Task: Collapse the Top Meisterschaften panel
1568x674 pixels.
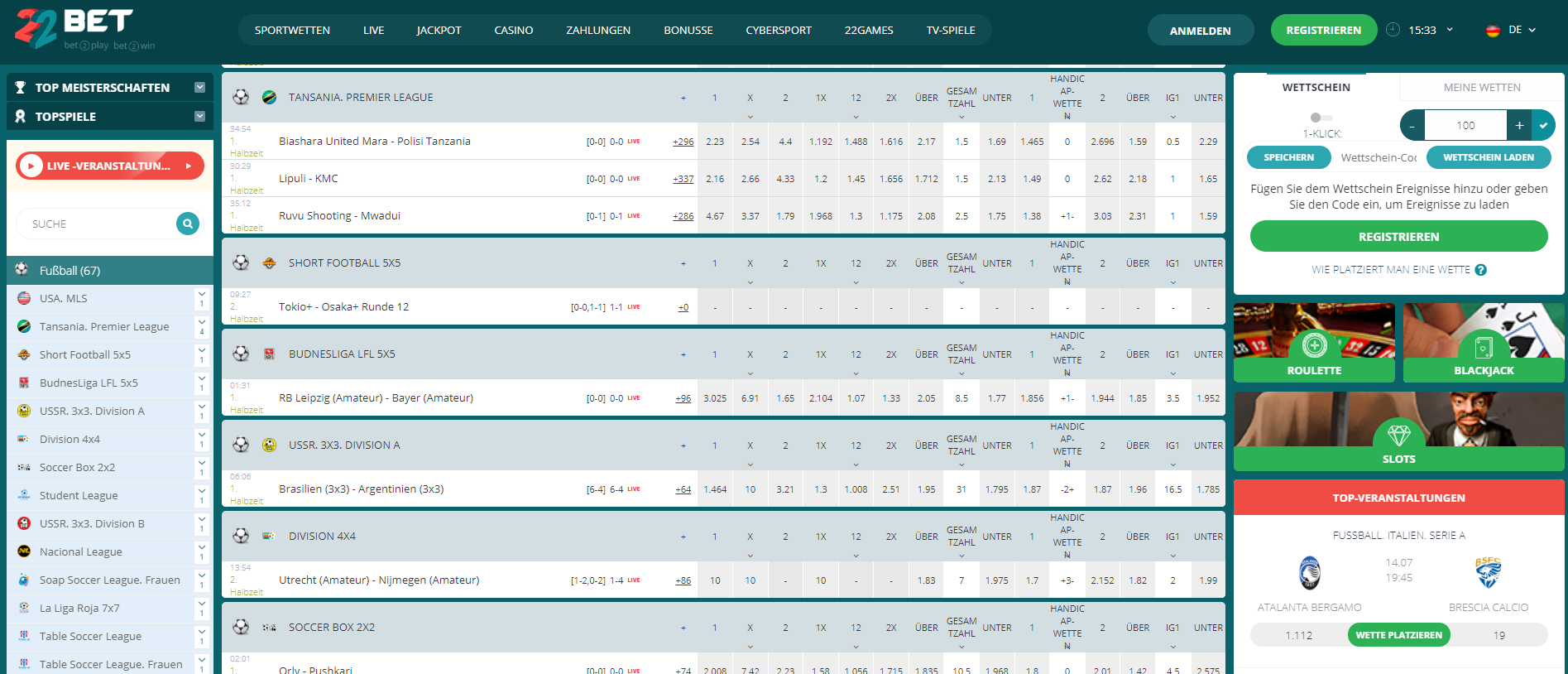Action: tap(199, 87)
